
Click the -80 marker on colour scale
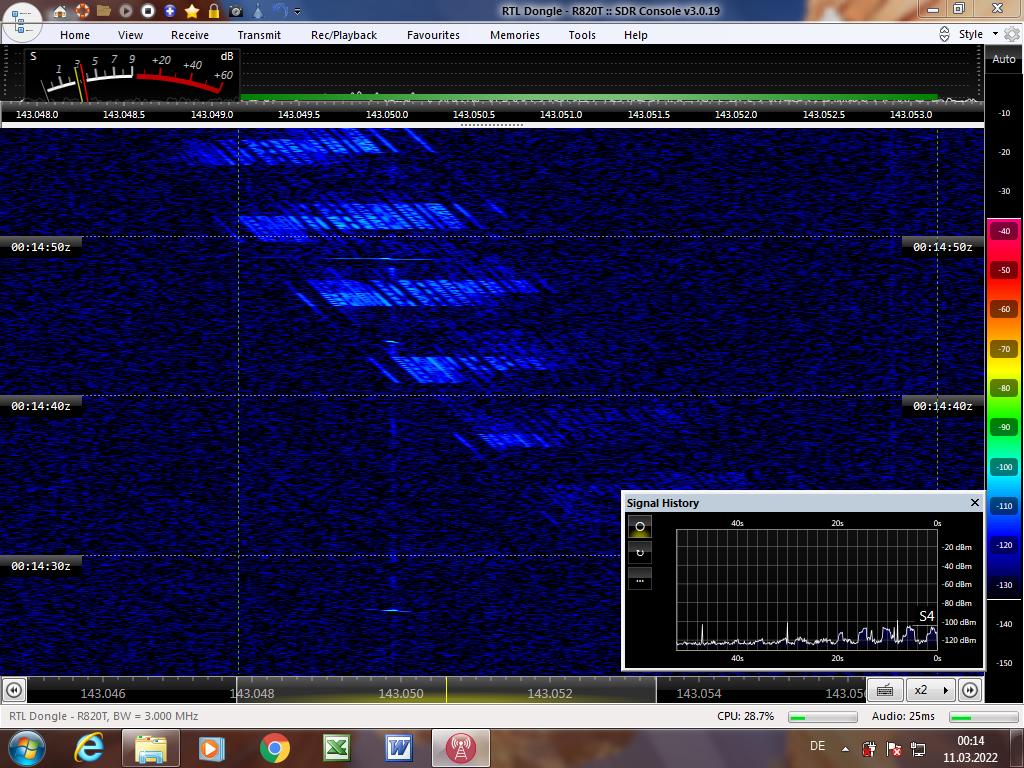pos(1004,388)
